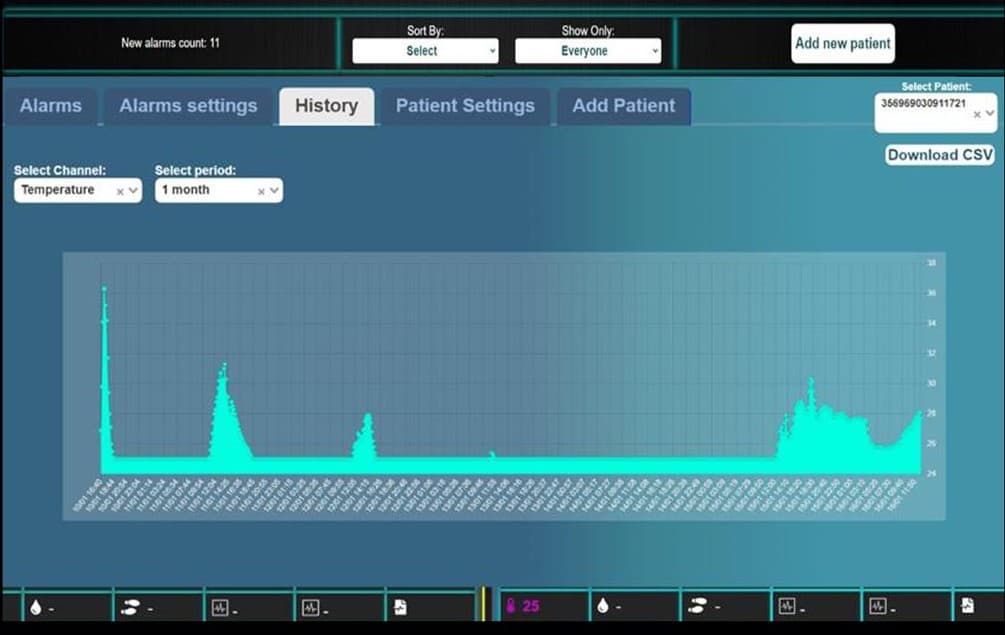This screenshot has height=635, width=1005.
Task: Clear the 1 month period selection with its x
Action: [x=261, y=192]
